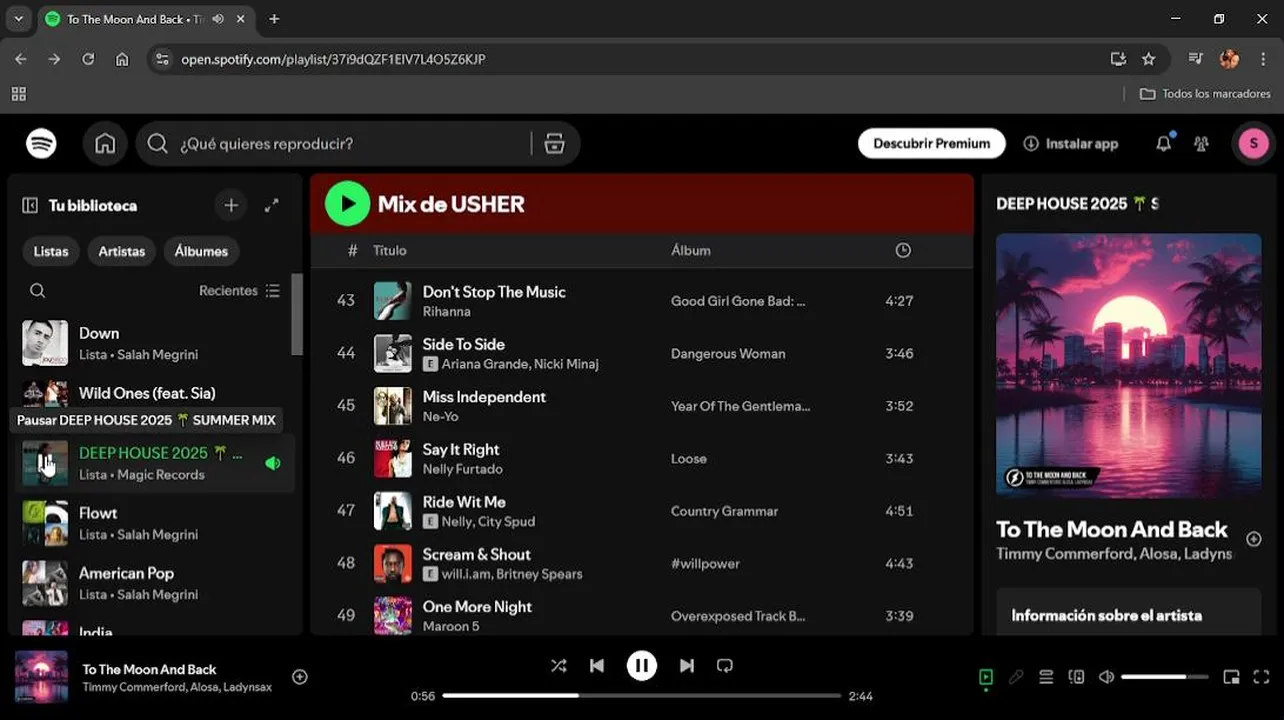Create new playlist with plus icon
Image resolution: width=1284 pixels, height=720 pixels.
[231, 205]
